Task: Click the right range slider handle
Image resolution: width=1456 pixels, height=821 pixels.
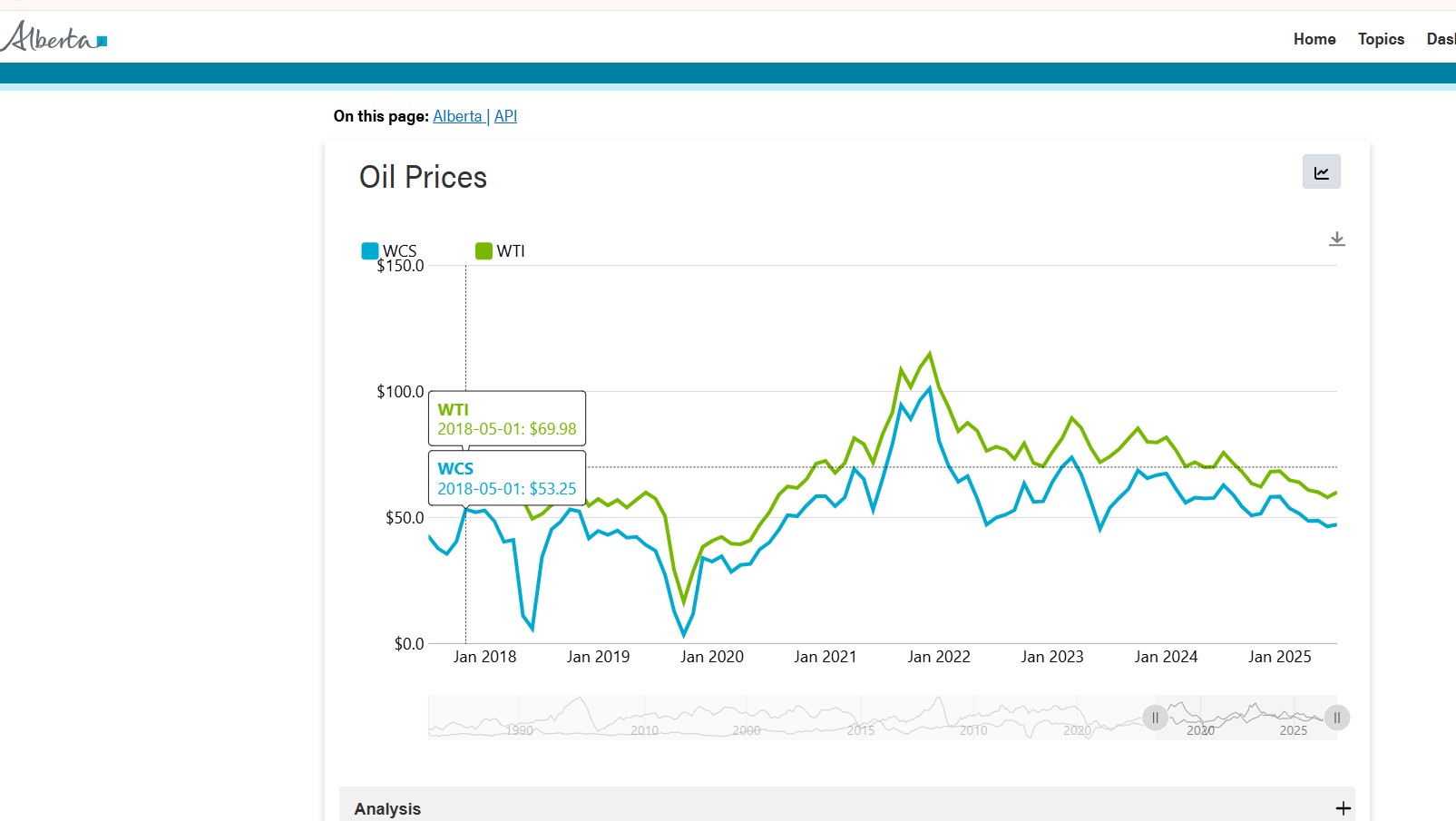Action: [1336, 718]
